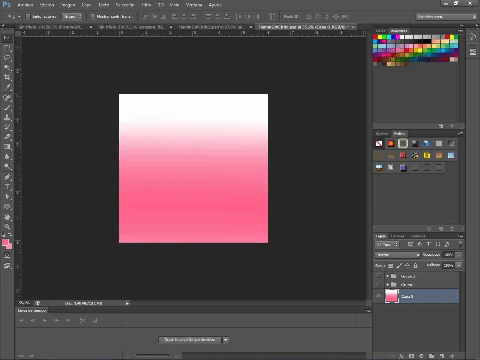Viewport: 480px width, 360px height.
Task: Select the Quick Selection tool
Action: coord(7,67)
